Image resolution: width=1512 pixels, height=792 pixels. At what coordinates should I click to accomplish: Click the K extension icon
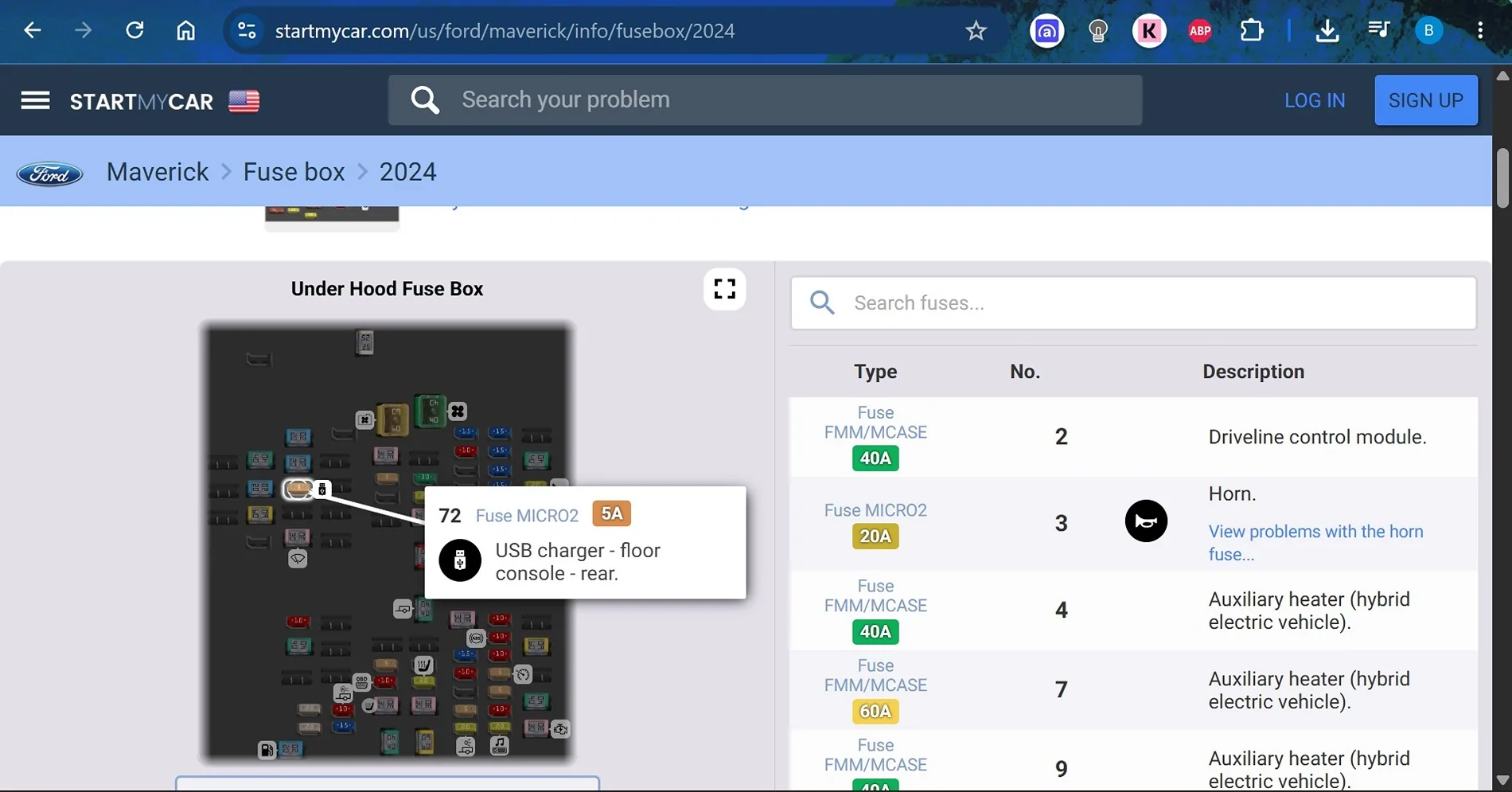click(1149, 31)
